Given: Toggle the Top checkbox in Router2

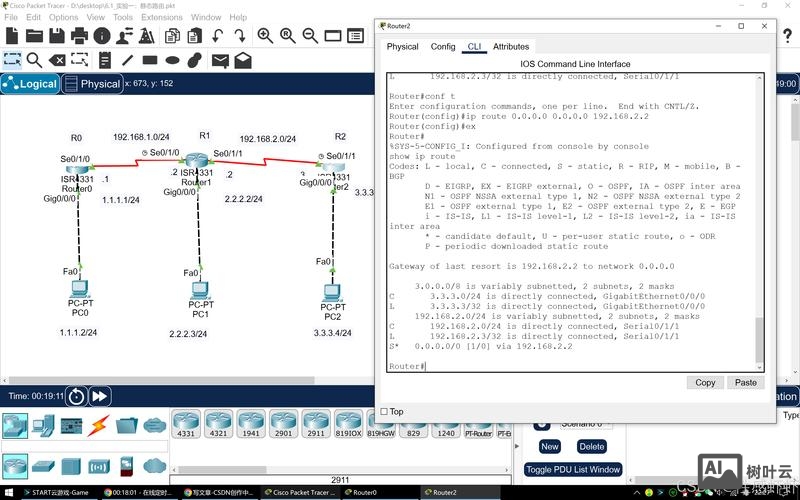Looking at the screenshot, I should (384, 411).
